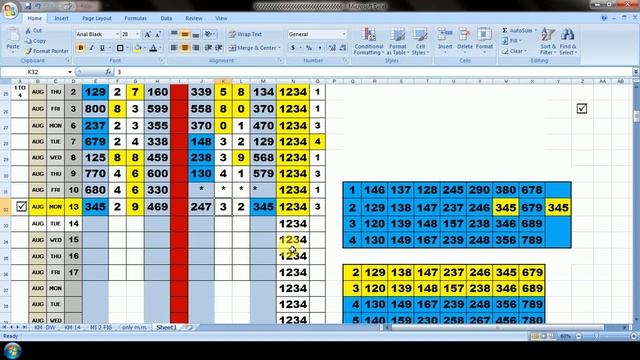Screen dimensions: 640x360
Task: Open Excel Help question mark
Action: pyautogui.click(x=604, y=18)
